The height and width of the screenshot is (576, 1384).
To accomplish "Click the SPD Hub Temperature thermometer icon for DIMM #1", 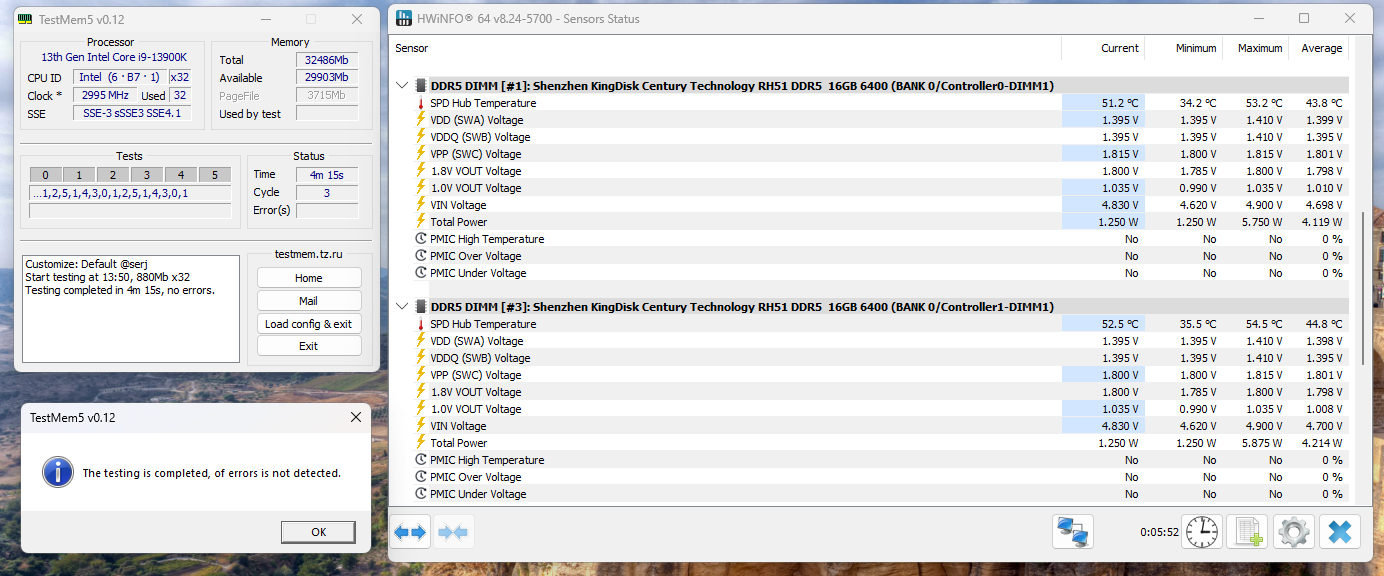I will click(x=420, y=103).
